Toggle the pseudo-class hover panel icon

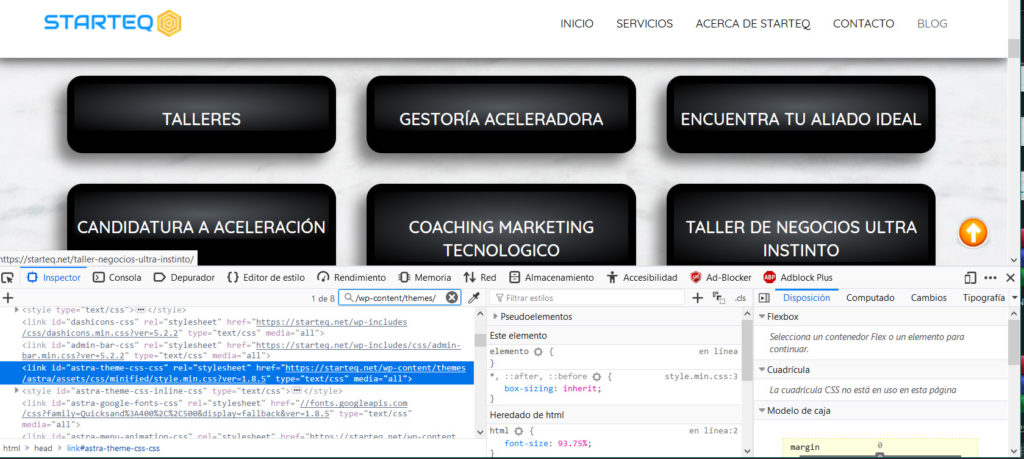(x=718, y=298)
